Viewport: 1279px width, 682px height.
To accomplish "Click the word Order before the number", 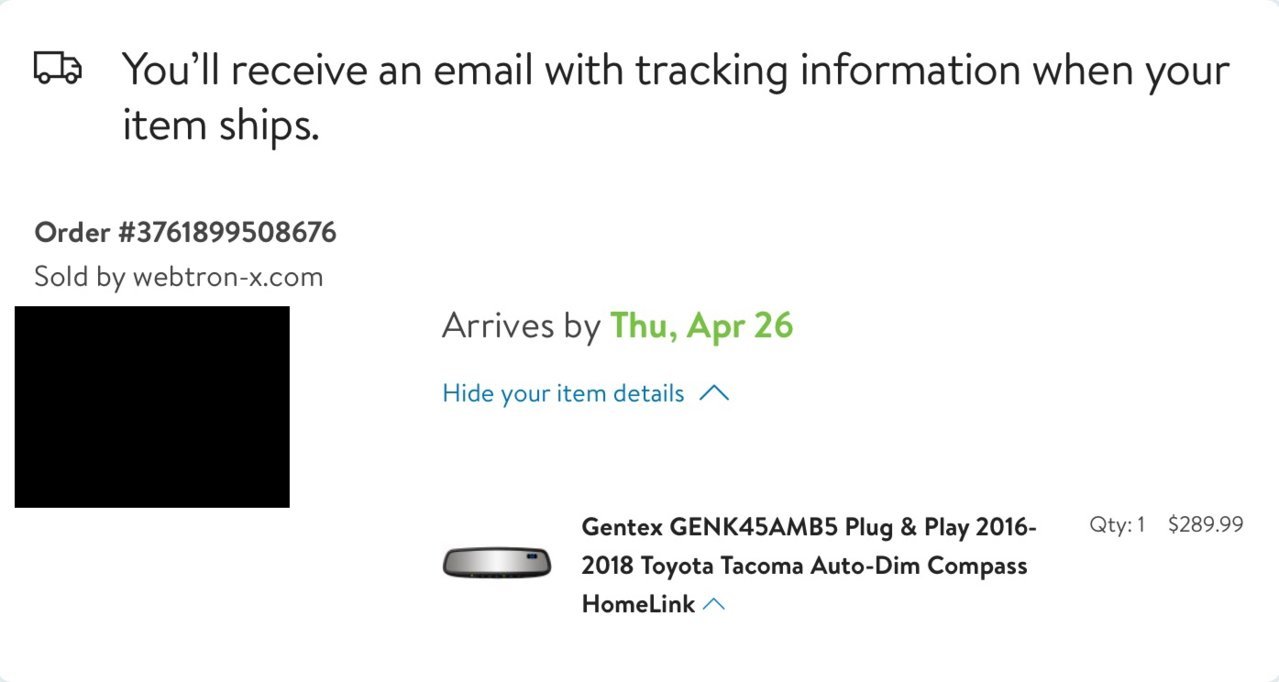I will tap(72, 233).
